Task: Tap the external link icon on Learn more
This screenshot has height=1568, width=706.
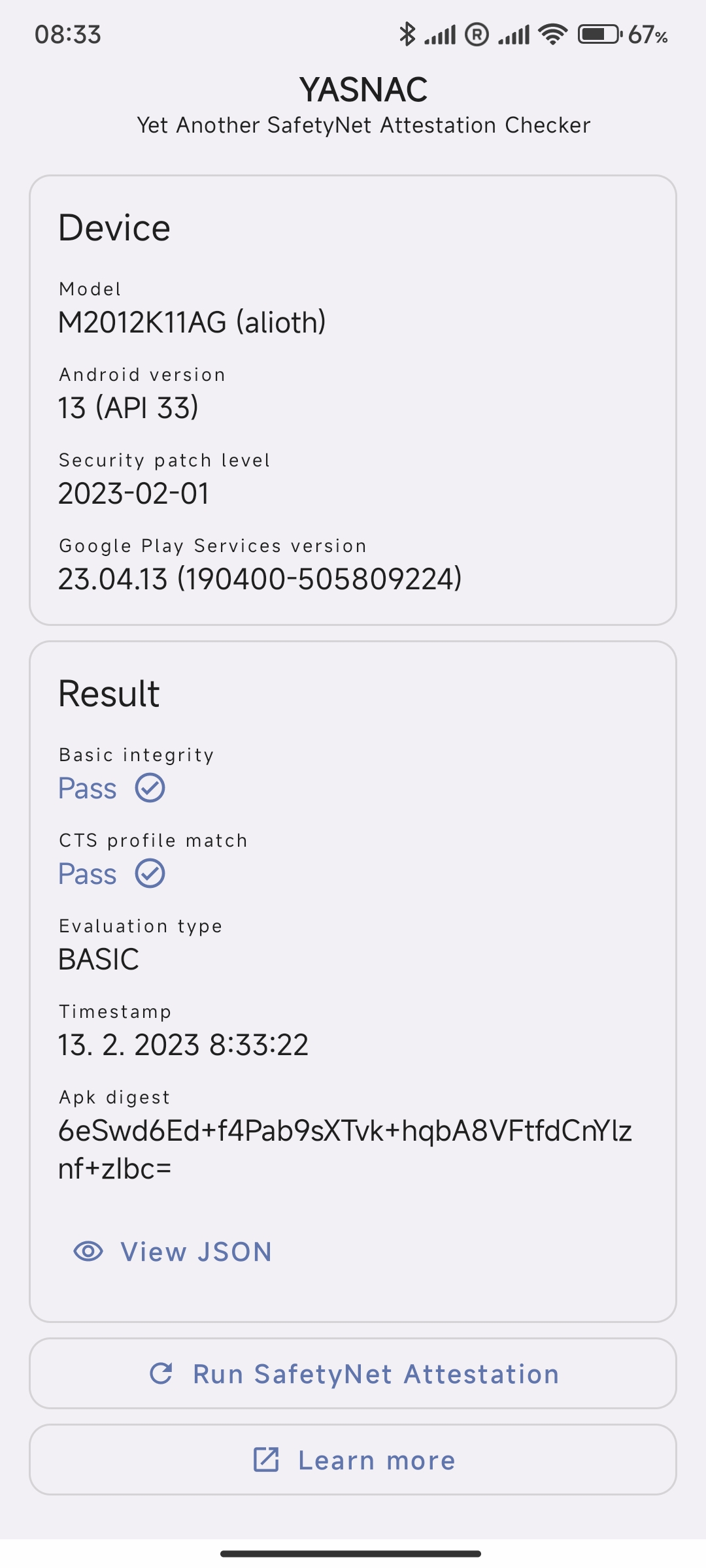Action: click(266, 1460)
